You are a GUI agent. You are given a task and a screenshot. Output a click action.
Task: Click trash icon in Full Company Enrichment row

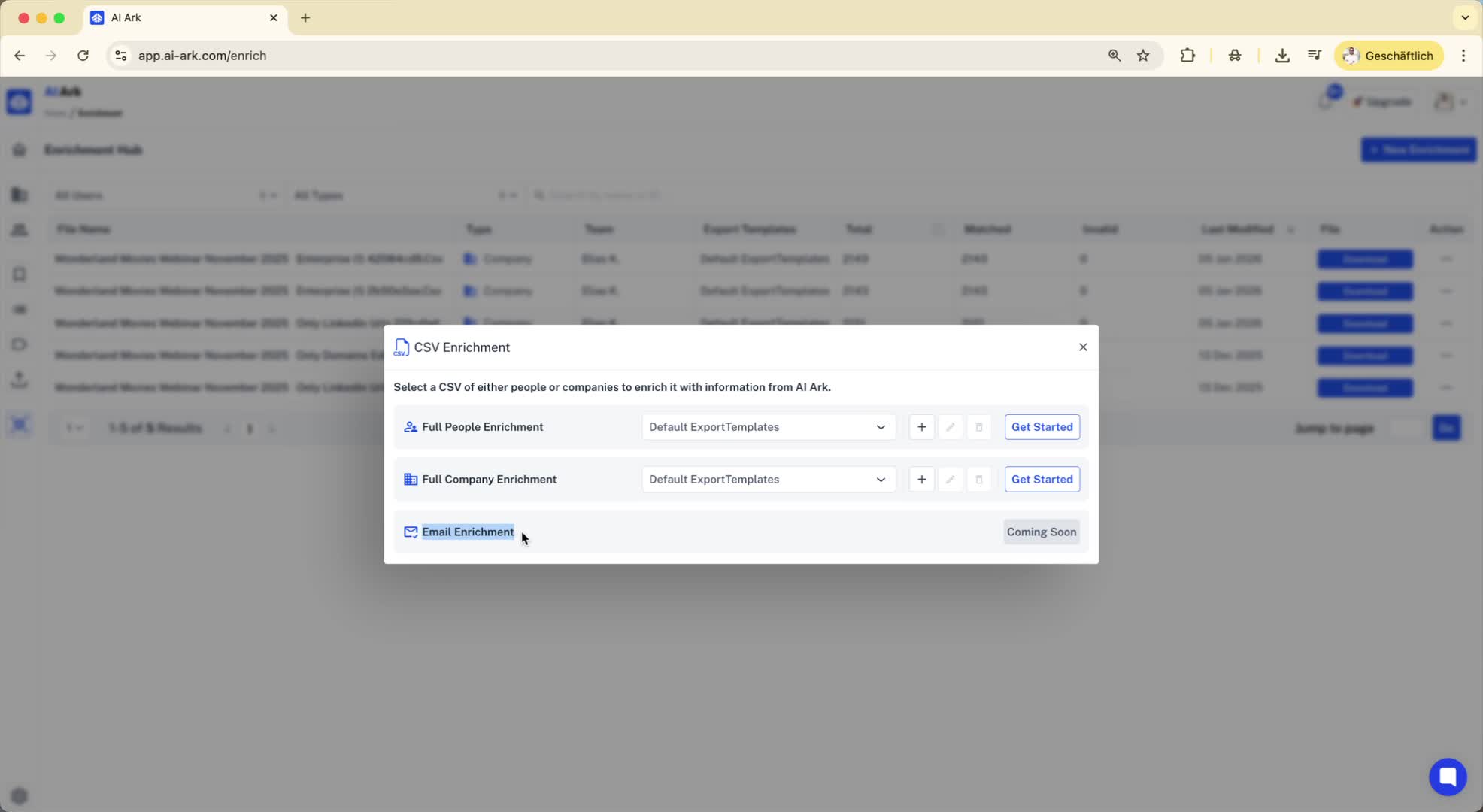(x=978, y=480)
